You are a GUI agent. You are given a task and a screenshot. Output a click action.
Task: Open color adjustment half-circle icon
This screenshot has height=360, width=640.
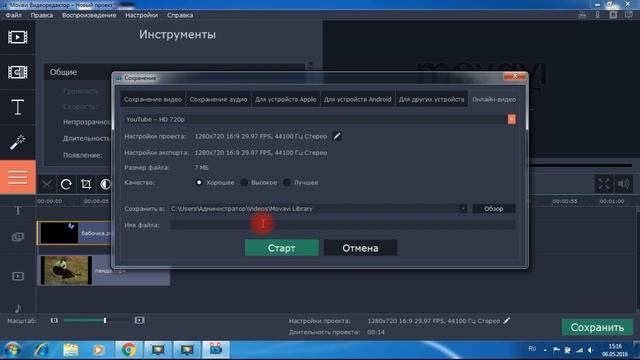105,184
